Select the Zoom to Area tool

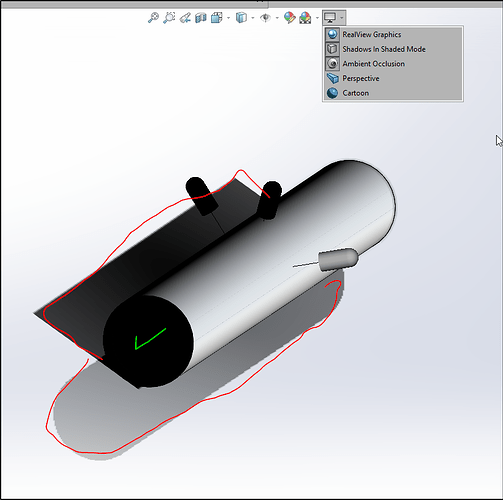click(x=169, y=18)
